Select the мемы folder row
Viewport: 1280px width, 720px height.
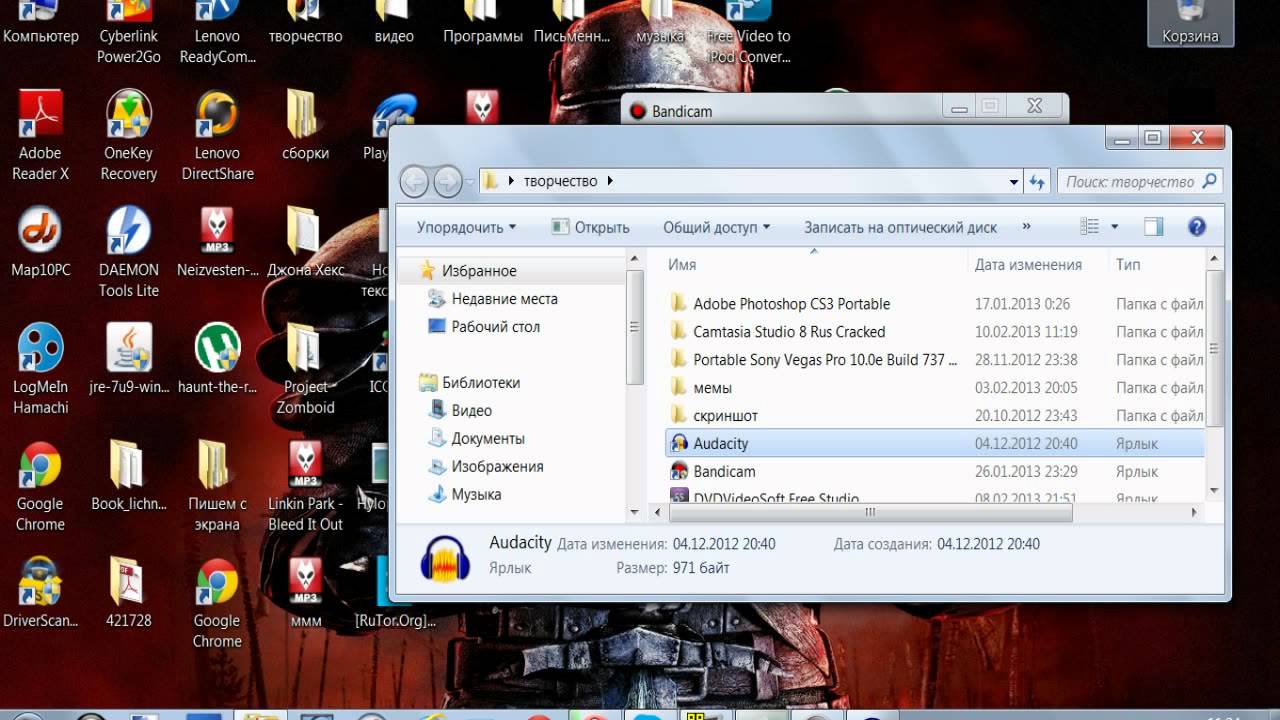[x=935, y=388]
